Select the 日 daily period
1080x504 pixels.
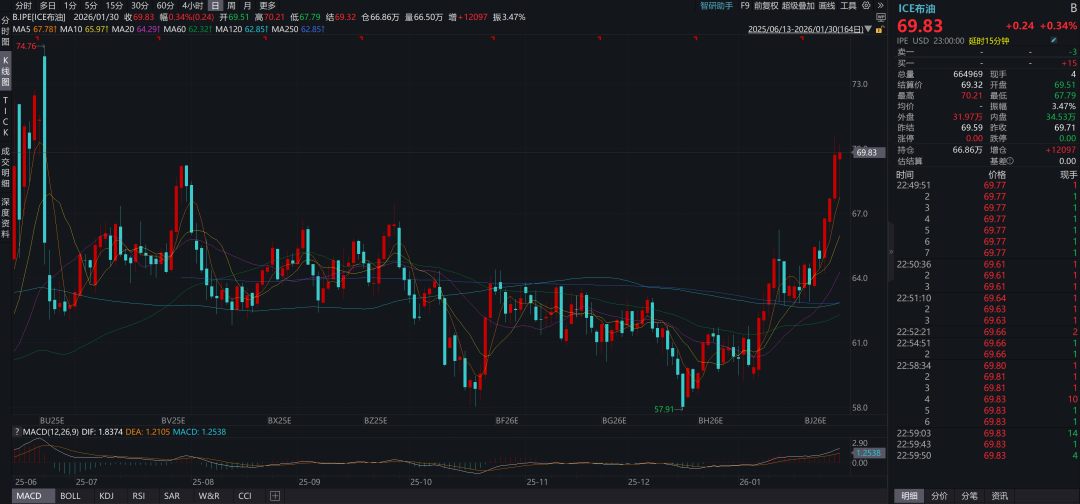(x=214, y=5)
